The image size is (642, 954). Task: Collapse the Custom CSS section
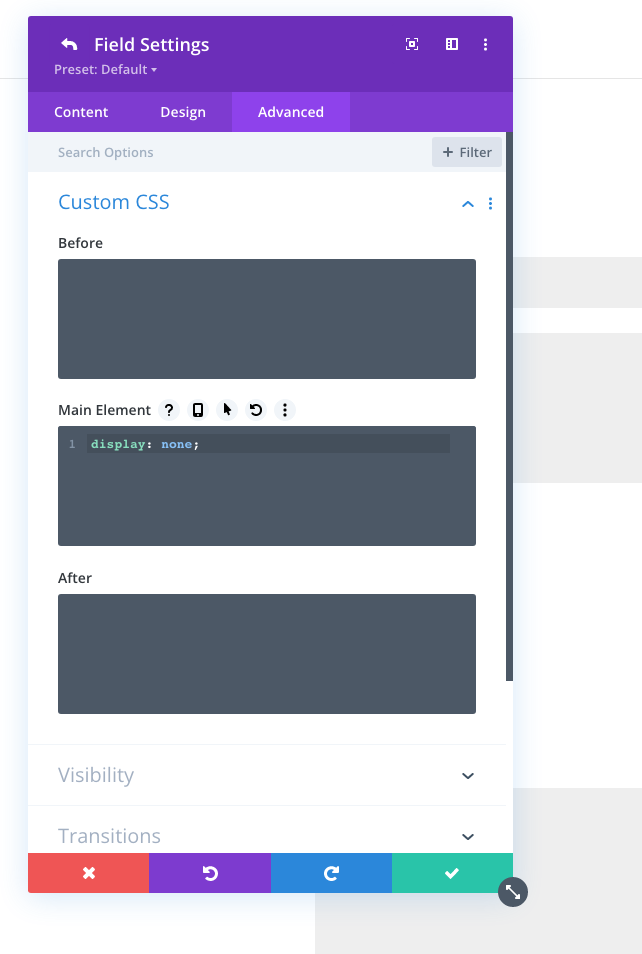click(467, 204)
